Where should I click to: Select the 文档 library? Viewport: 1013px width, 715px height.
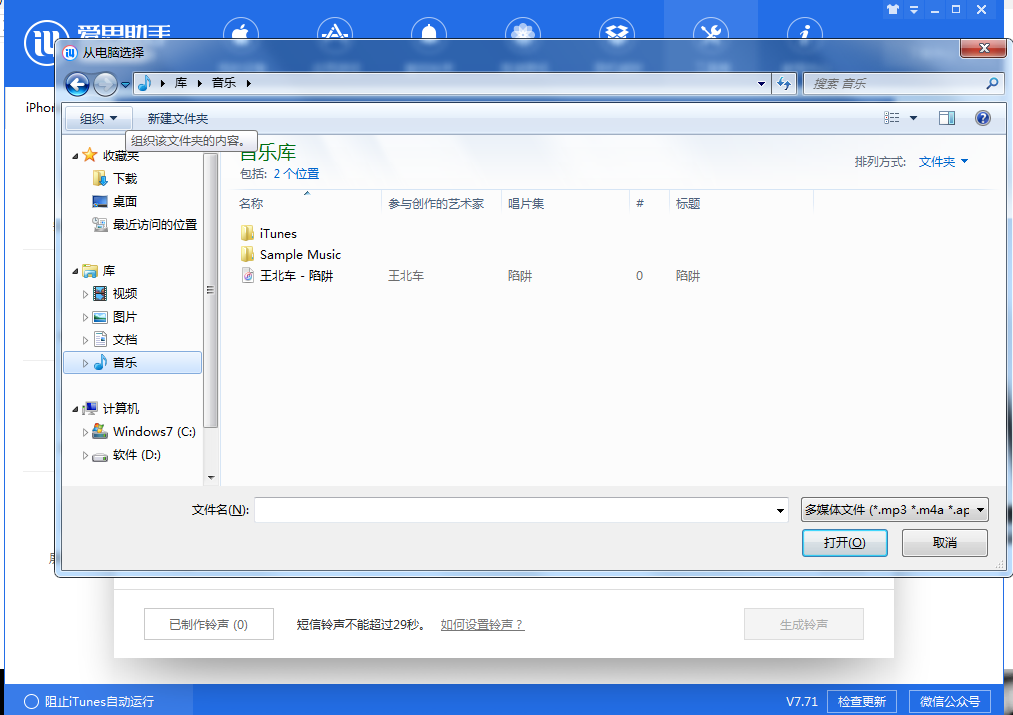click(125, 340)
